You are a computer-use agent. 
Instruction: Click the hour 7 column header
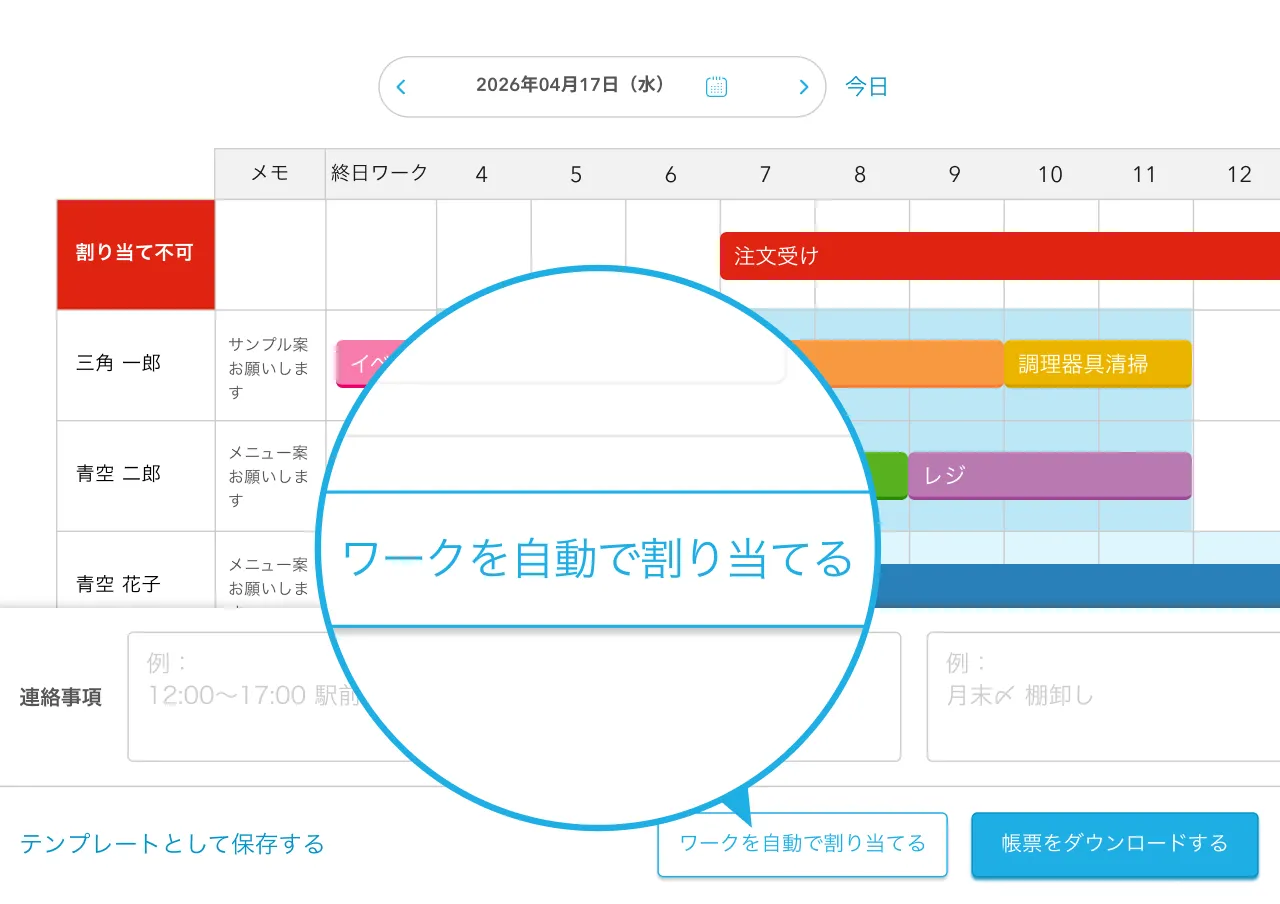766,175
